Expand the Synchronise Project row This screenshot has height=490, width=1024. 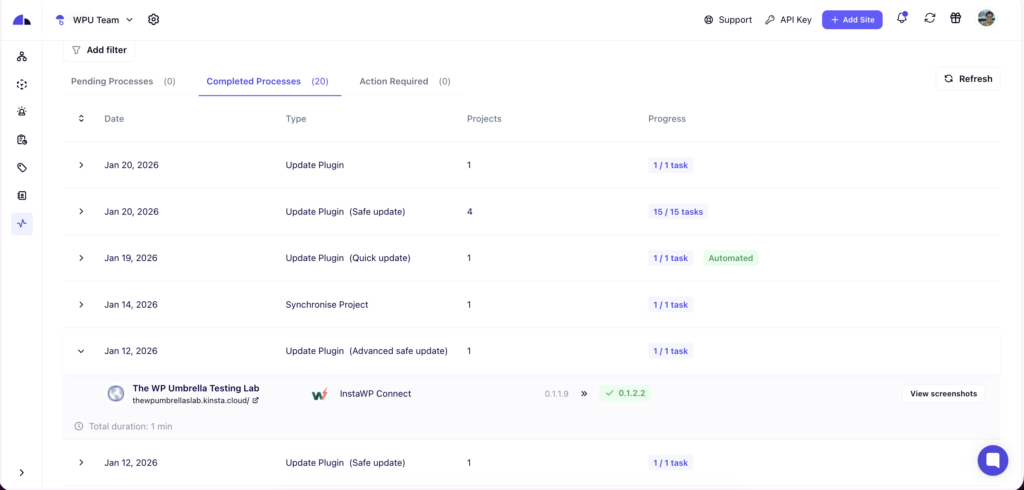point(81,305)
